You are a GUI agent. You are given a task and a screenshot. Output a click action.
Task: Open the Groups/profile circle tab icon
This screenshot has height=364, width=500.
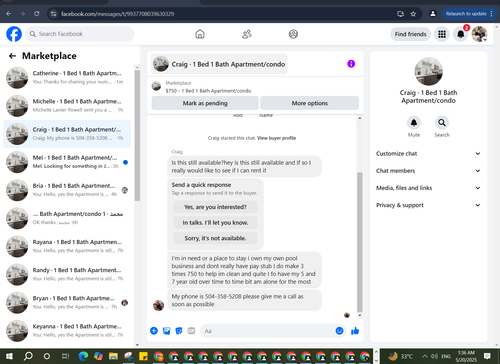pyautogui.click(x=293, y=34)
